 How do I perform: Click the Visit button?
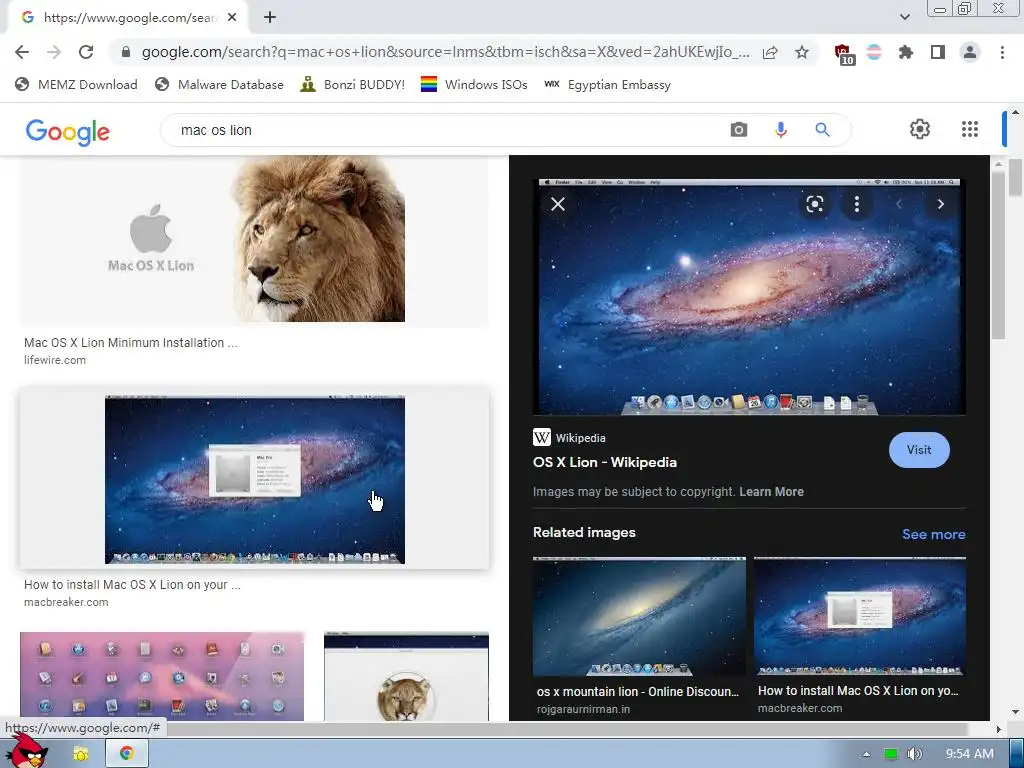[x=919, y=450]
